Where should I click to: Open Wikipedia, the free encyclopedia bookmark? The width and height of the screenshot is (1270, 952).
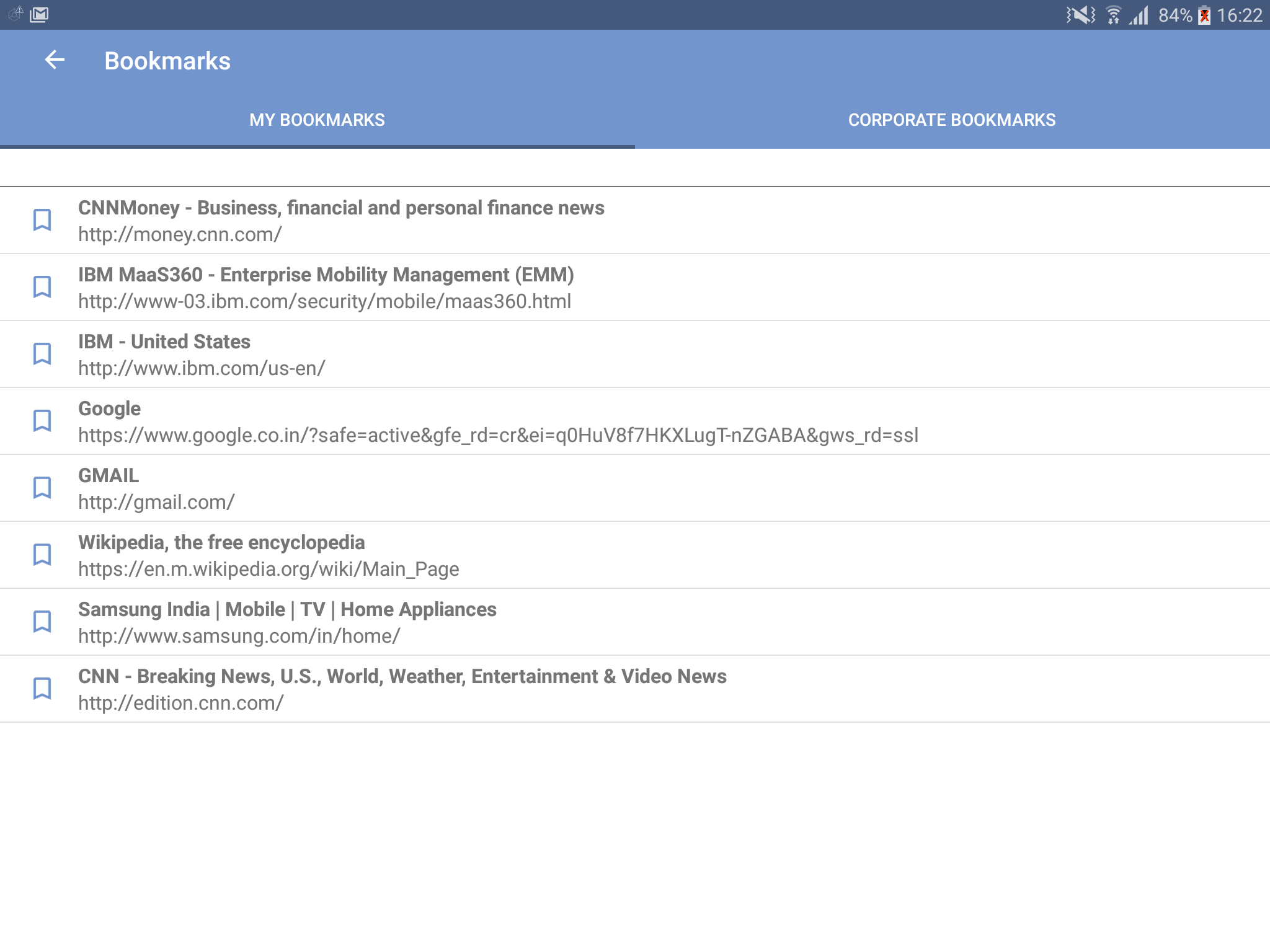(x=221, y=543)
